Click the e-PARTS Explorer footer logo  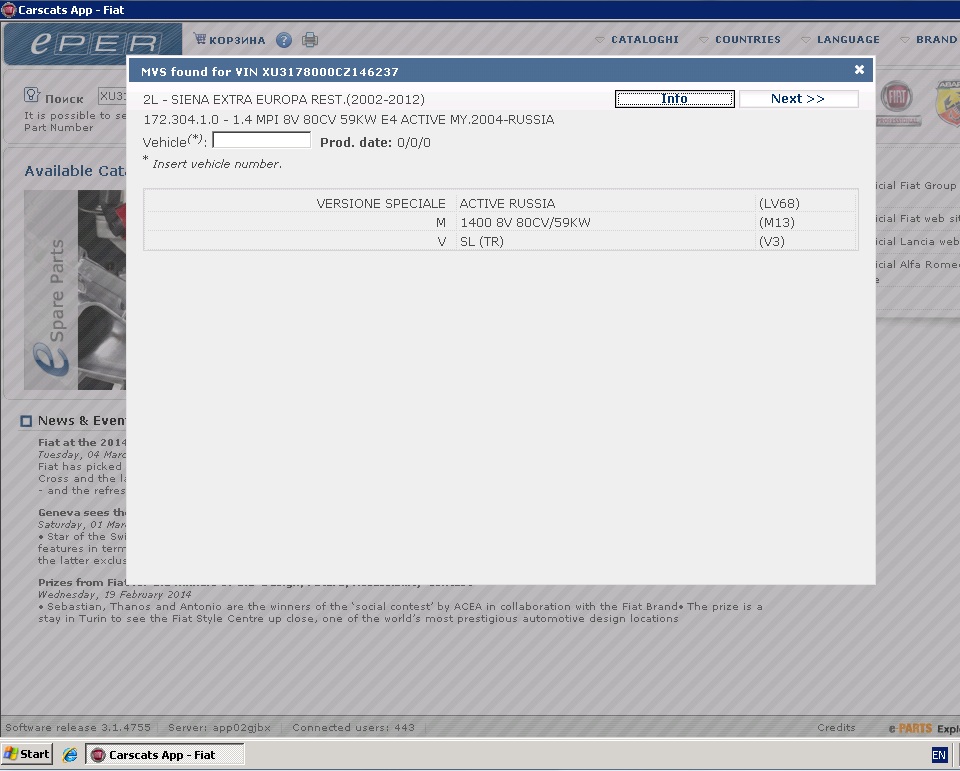[924, 728]
